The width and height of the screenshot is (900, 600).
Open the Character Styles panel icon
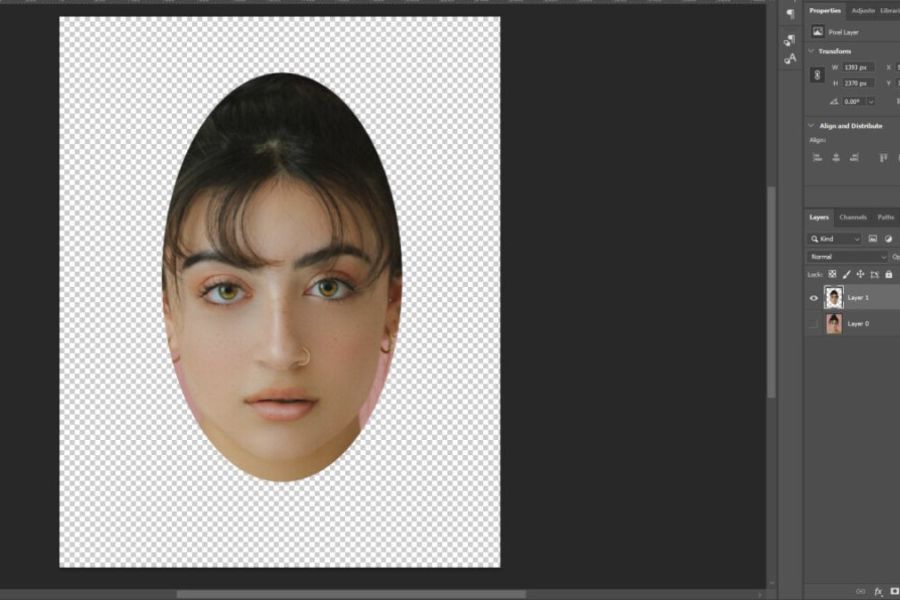pos(790,58)
